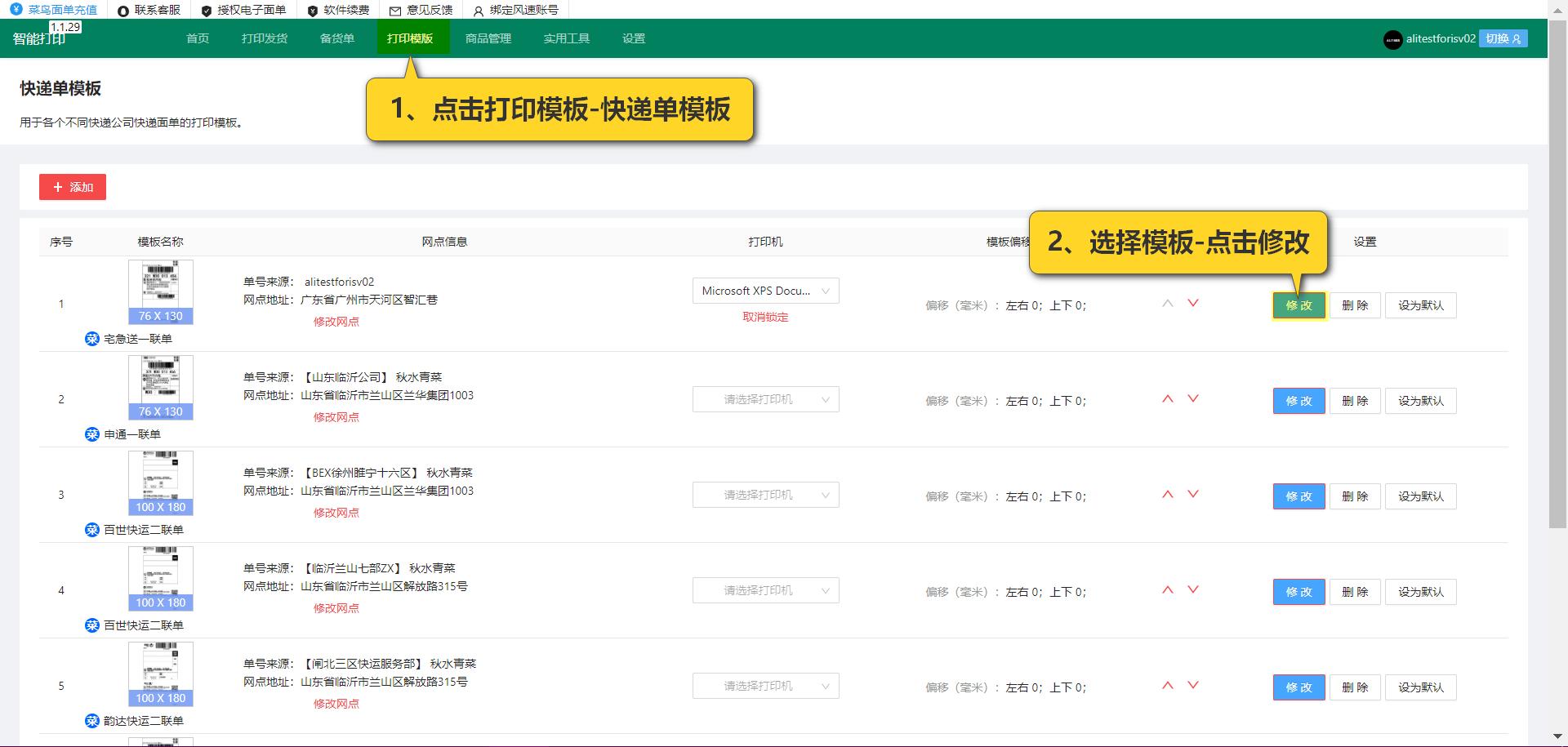This screenshot has width=1568, height=747.
Task: Open the Microsoft XPS printer dropdown
Action: click(765, 291)
